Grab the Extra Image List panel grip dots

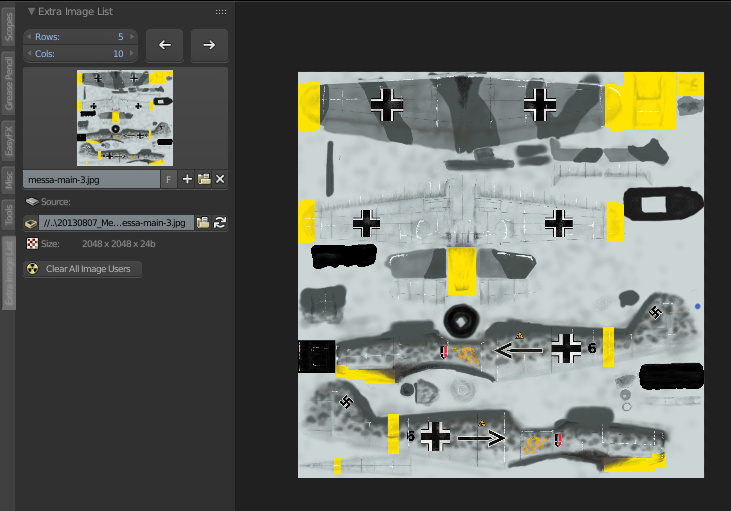(x=221, y=12)
